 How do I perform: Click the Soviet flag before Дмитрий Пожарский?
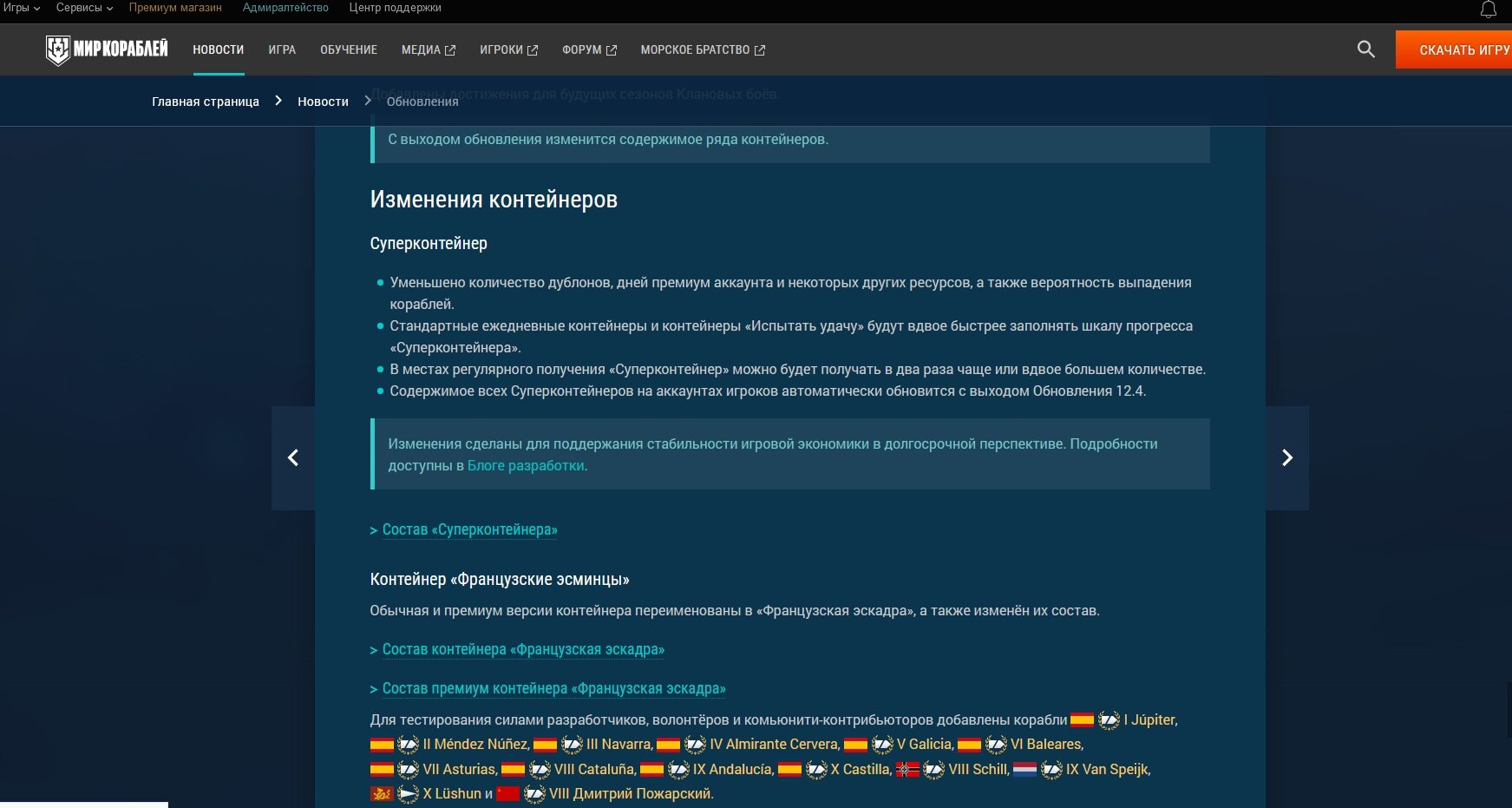[507, 793]
